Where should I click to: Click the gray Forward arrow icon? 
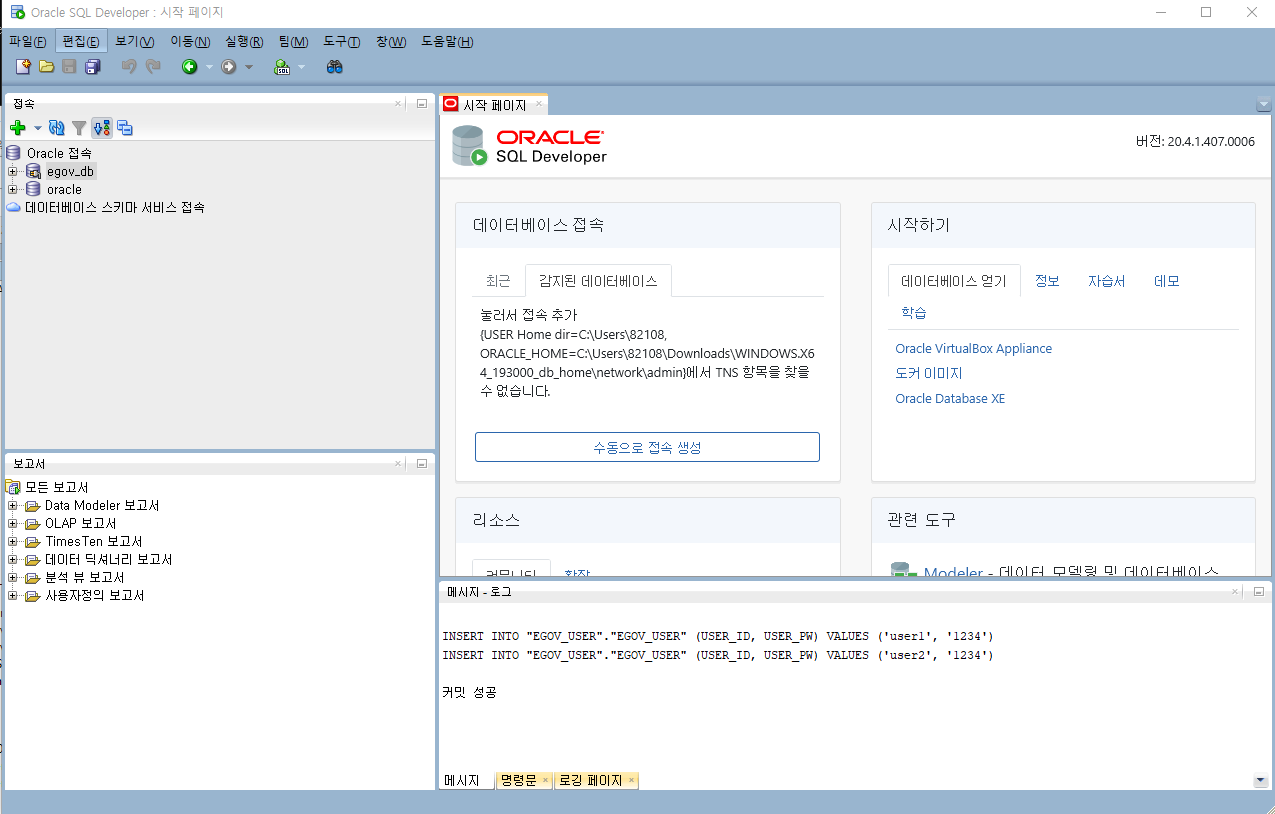pos(229,67)
